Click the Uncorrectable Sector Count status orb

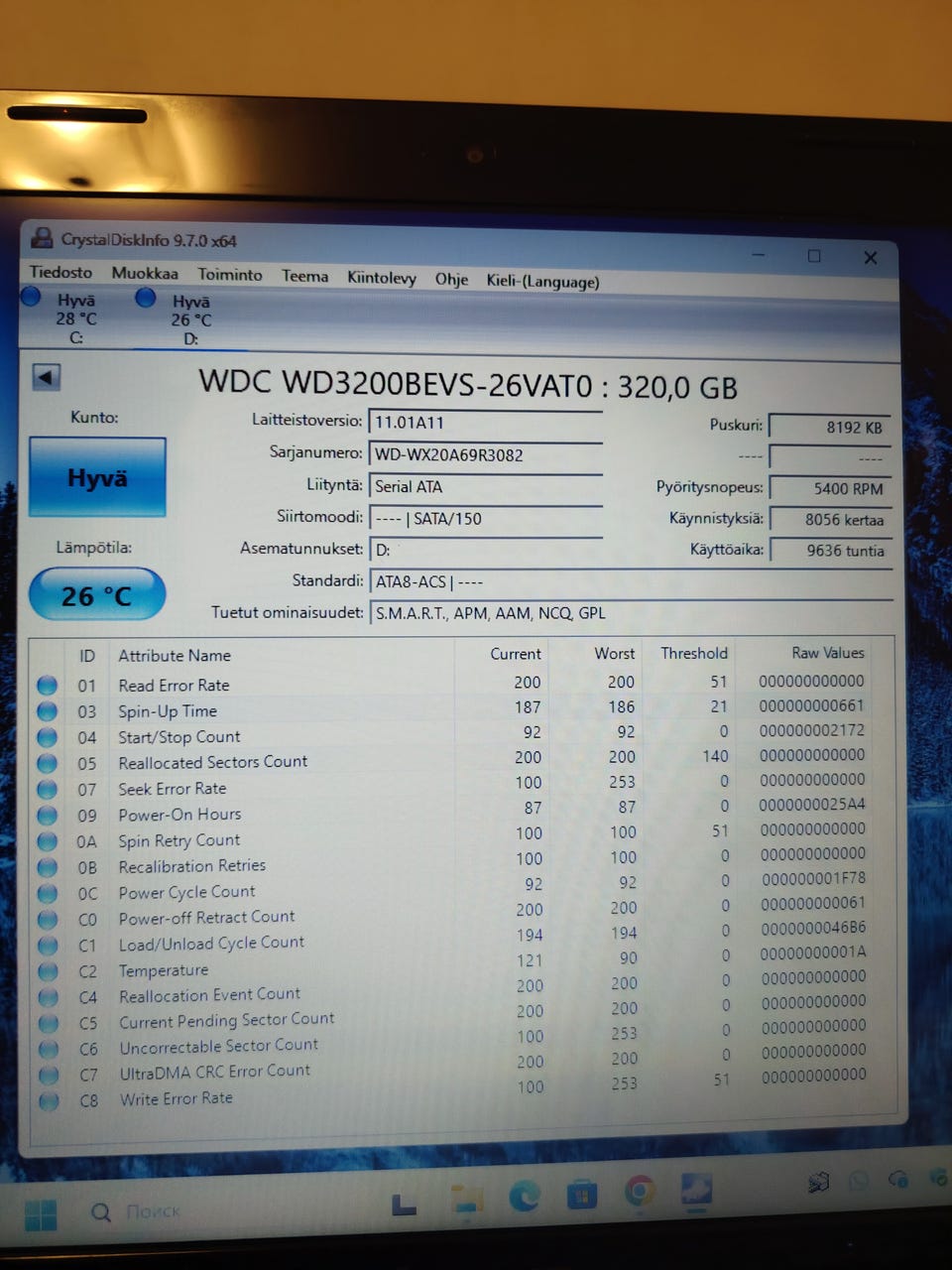point(48,1049)
